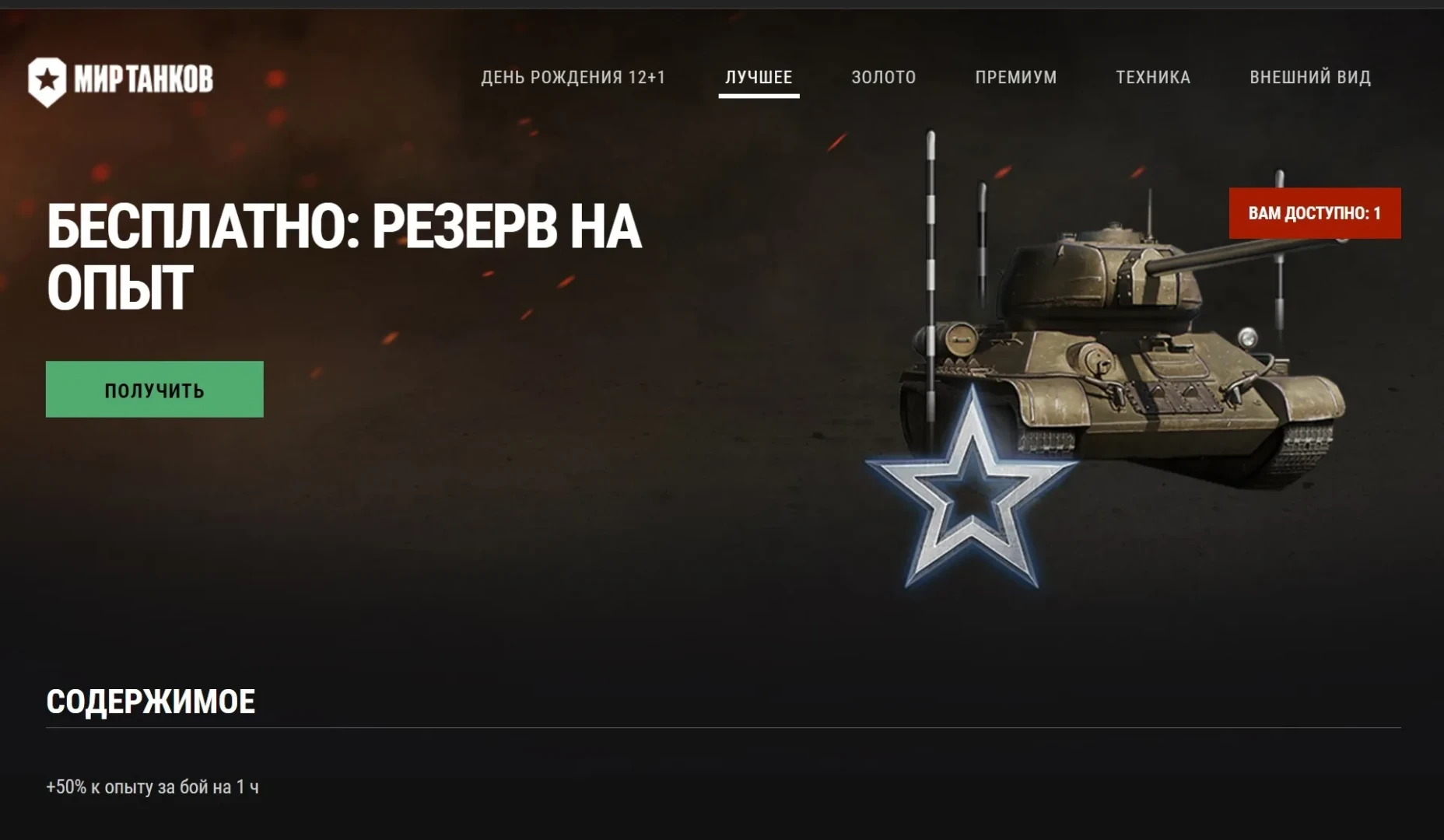
Task: Select the ЛУЧШЕЕ navigation tab
Action: [759, 77]
